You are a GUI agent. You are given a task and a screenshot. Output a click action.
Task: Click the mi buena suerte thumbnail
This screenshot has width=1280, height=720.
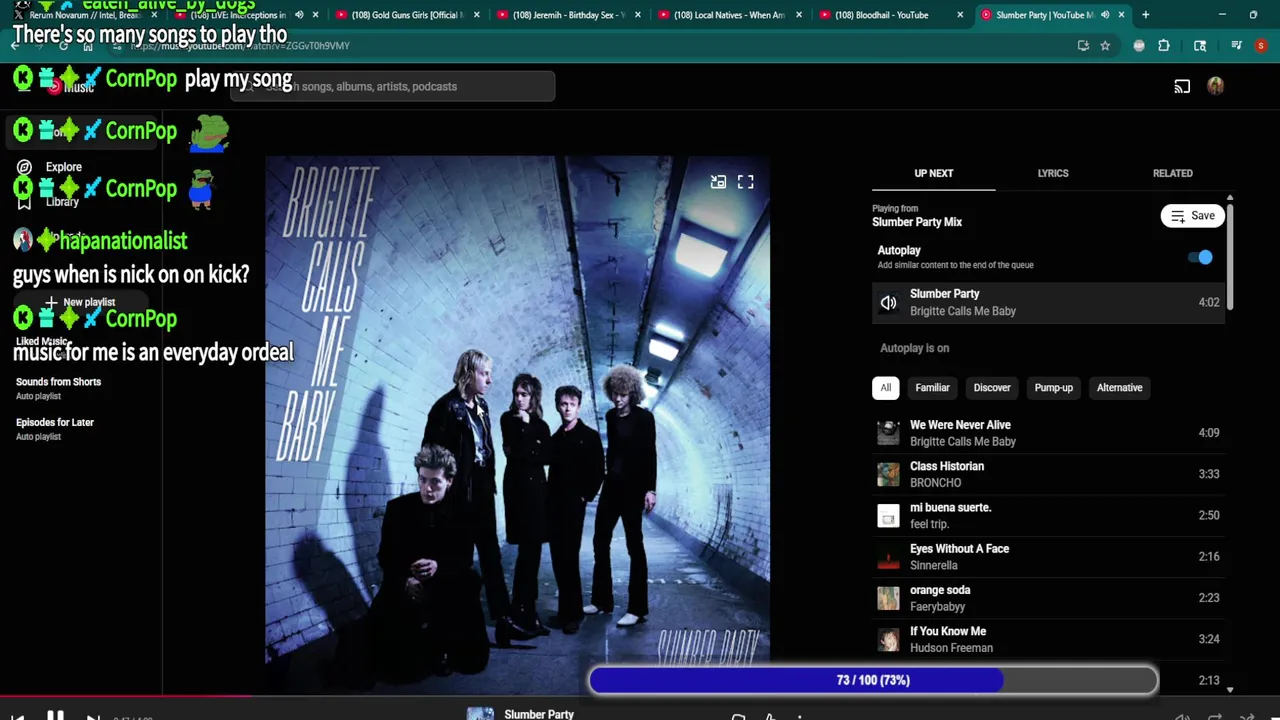(x=888, y=516)
